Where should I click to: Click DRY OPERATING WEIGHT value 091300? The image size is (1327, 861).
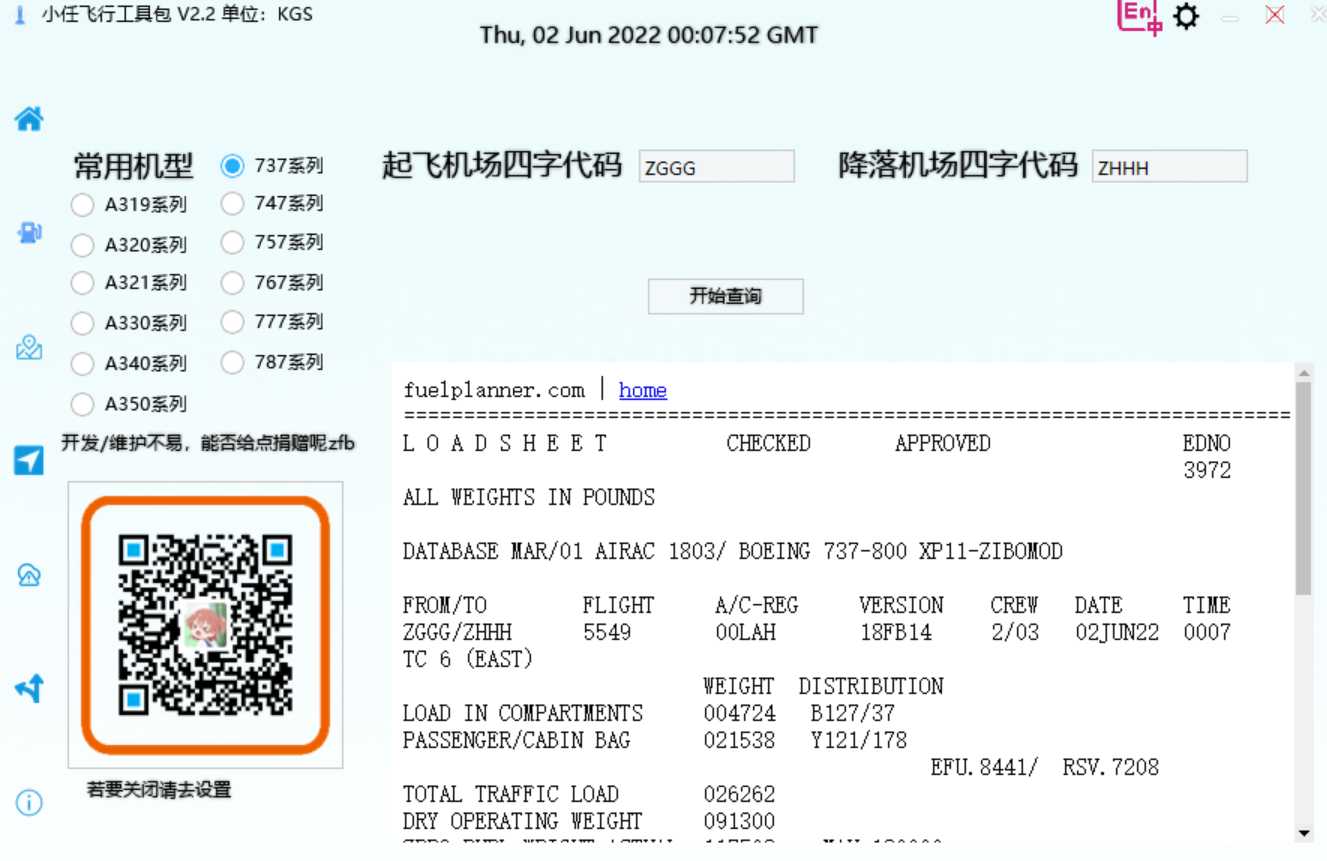coord(739,822)
